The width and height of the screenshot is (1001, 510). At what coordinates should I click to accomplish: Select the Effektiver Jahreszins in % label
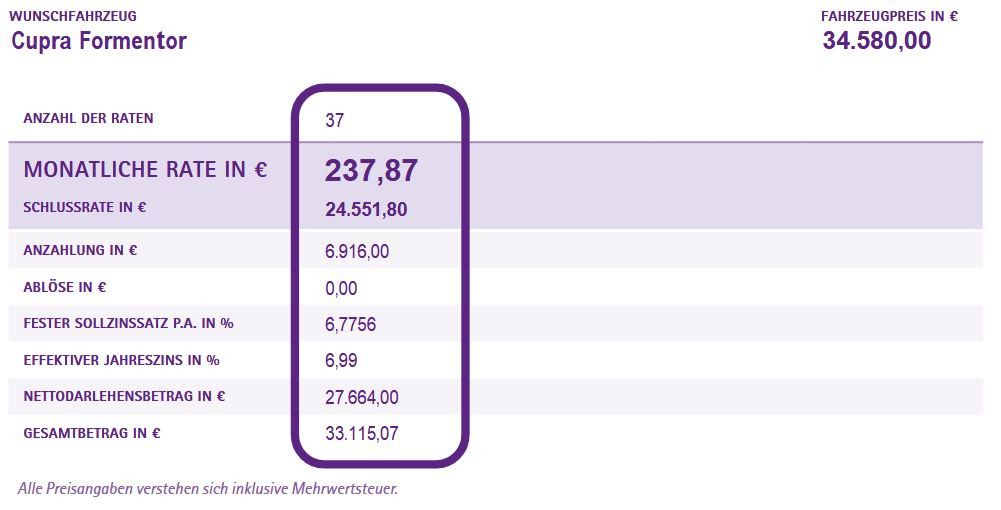click(x=121, y=360)
